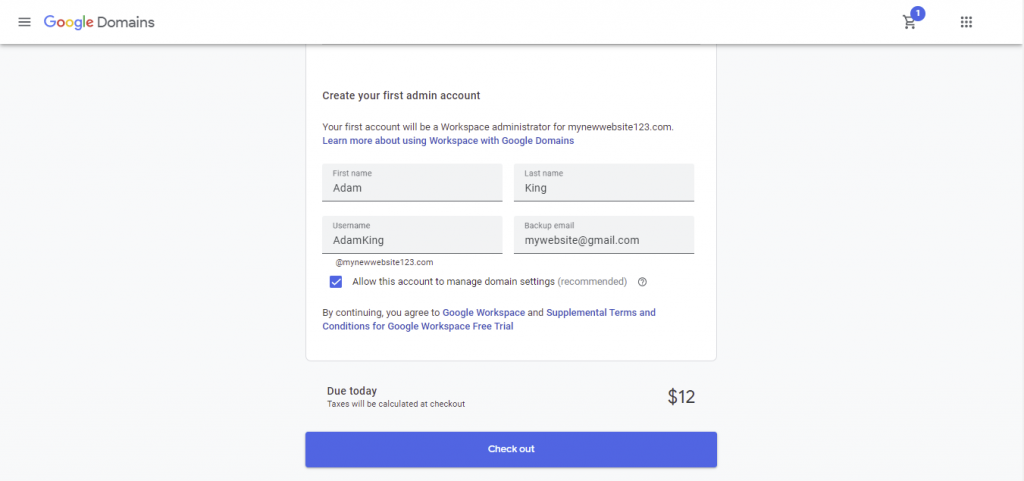This screenshot has height=481, width=1024.
Task: Open the Google Workspace terms link
Action: (483, 313)
